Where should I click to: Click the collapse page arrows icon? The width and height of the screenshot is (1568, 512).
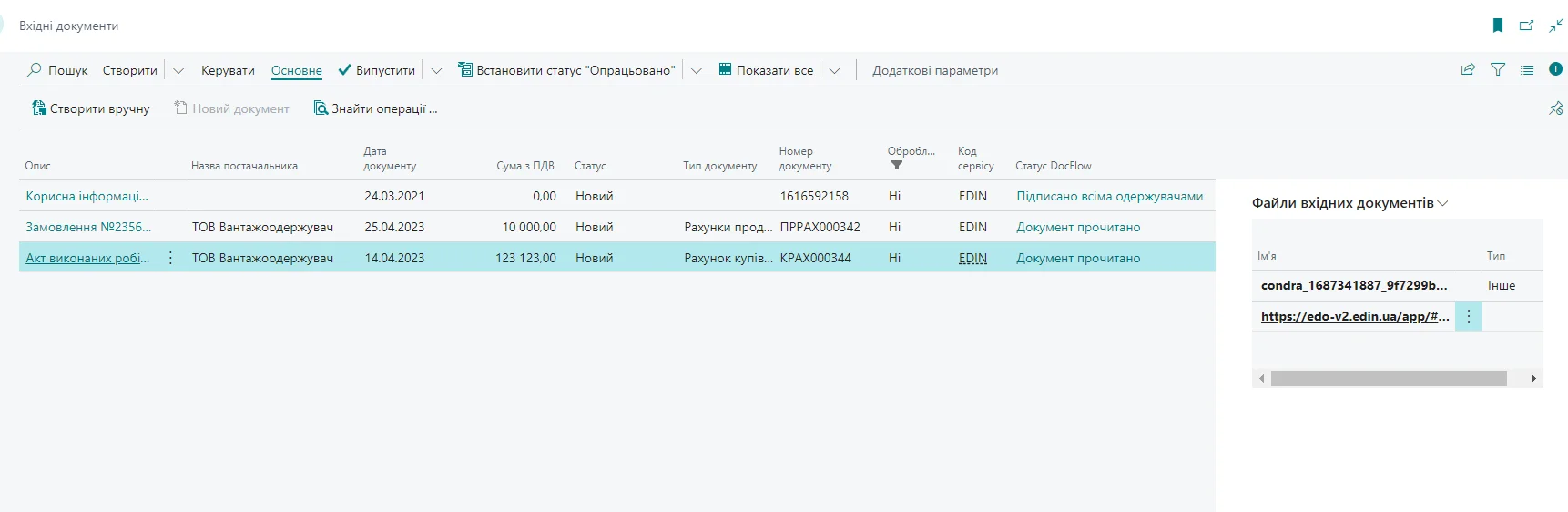(1556, 26)
